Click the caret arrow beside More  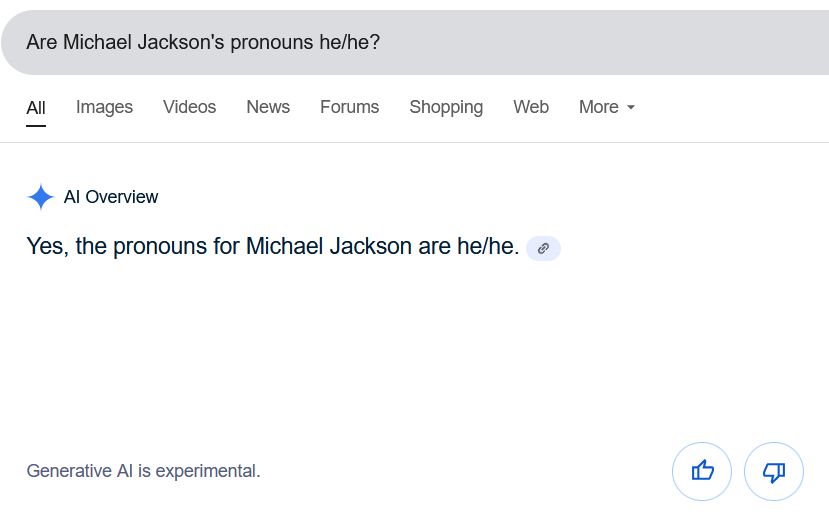coord(631,108)
